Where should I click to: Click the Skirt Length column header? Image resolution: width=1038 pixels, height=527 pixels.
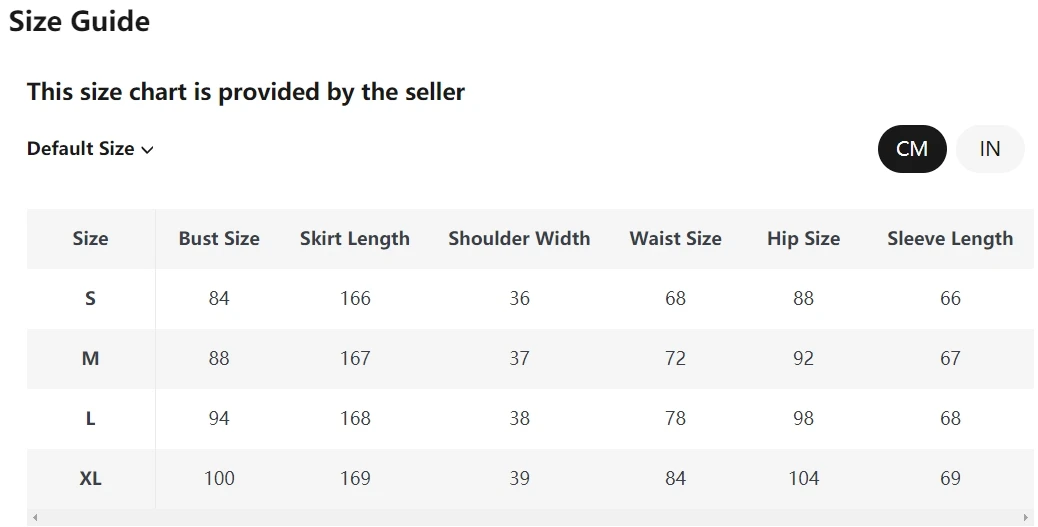[x=355, y=239]
